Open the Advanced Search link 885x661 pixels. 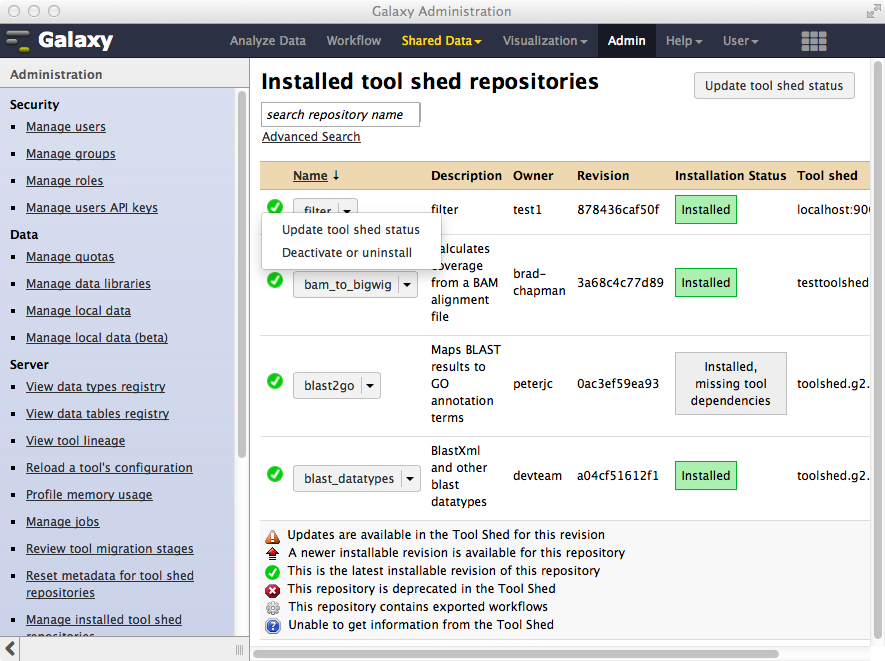311,137
